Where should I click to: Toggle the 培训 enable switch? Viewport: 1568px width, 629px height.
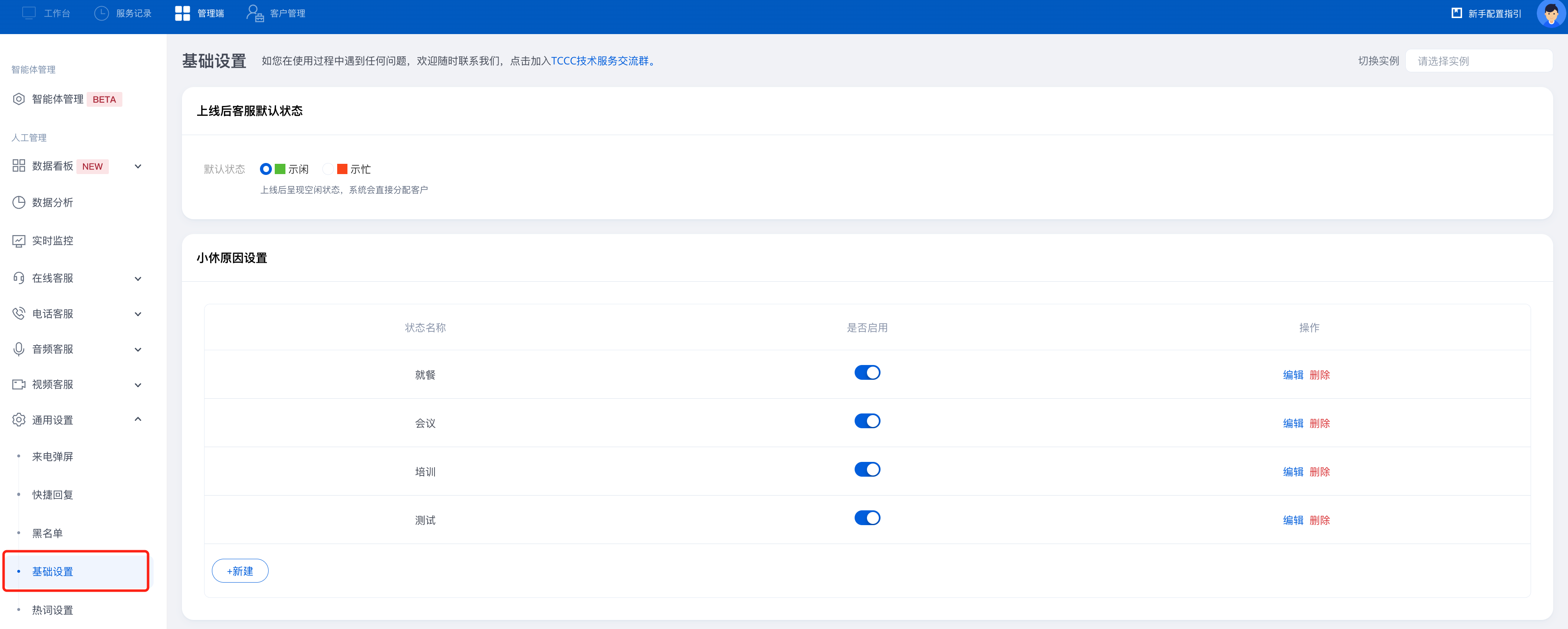click(x=867, y=469)
